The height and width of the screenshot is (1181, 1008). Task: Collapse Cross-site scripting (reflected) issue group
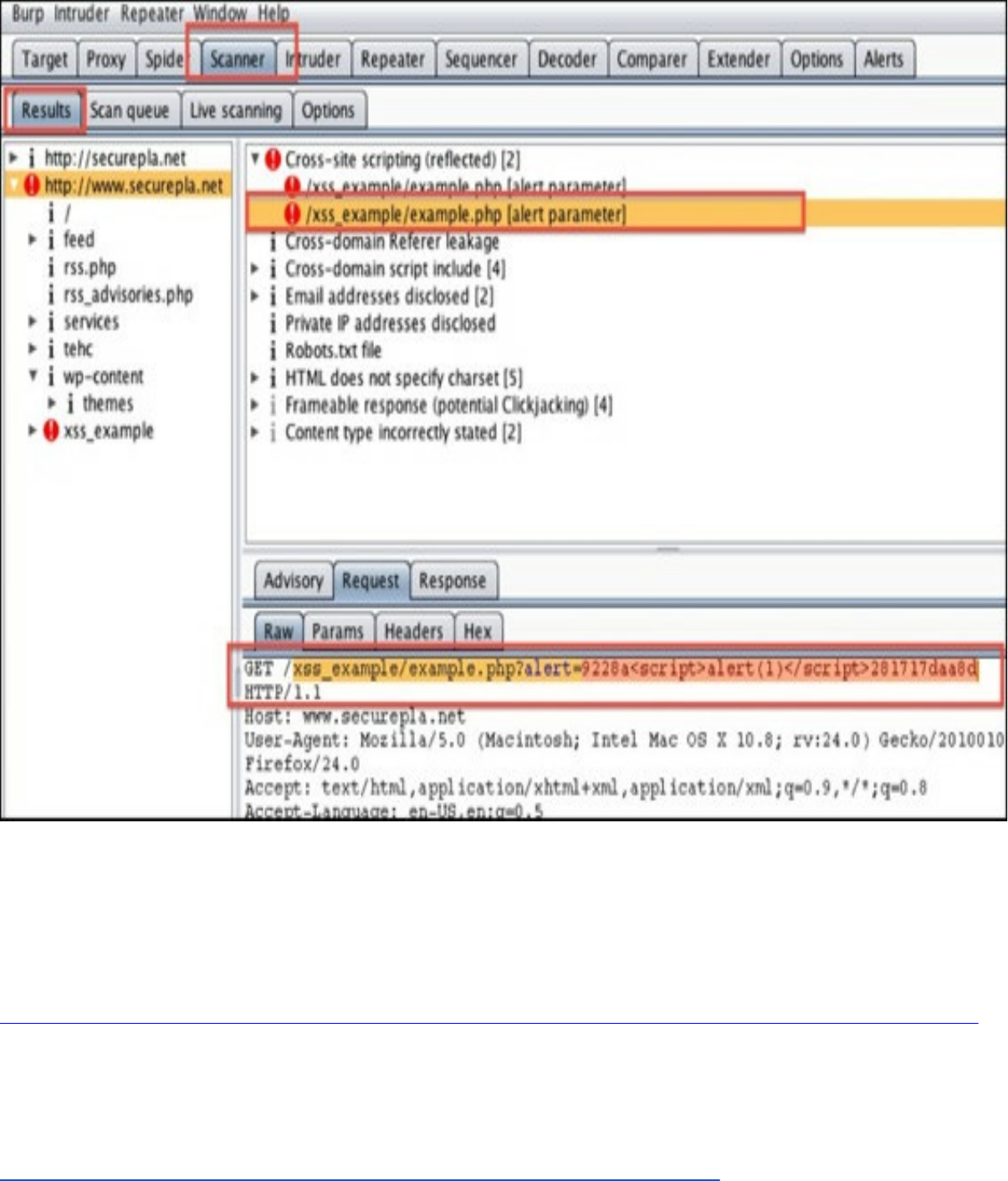[255, 159]
